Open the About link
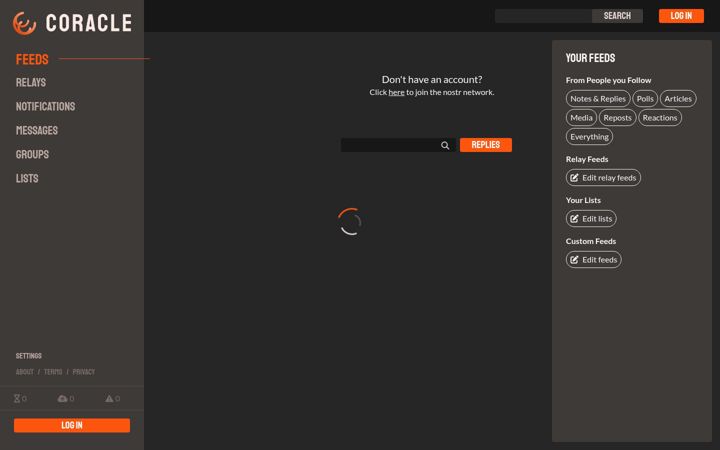This screenshot has width=720, height=450. click(25, 372)
